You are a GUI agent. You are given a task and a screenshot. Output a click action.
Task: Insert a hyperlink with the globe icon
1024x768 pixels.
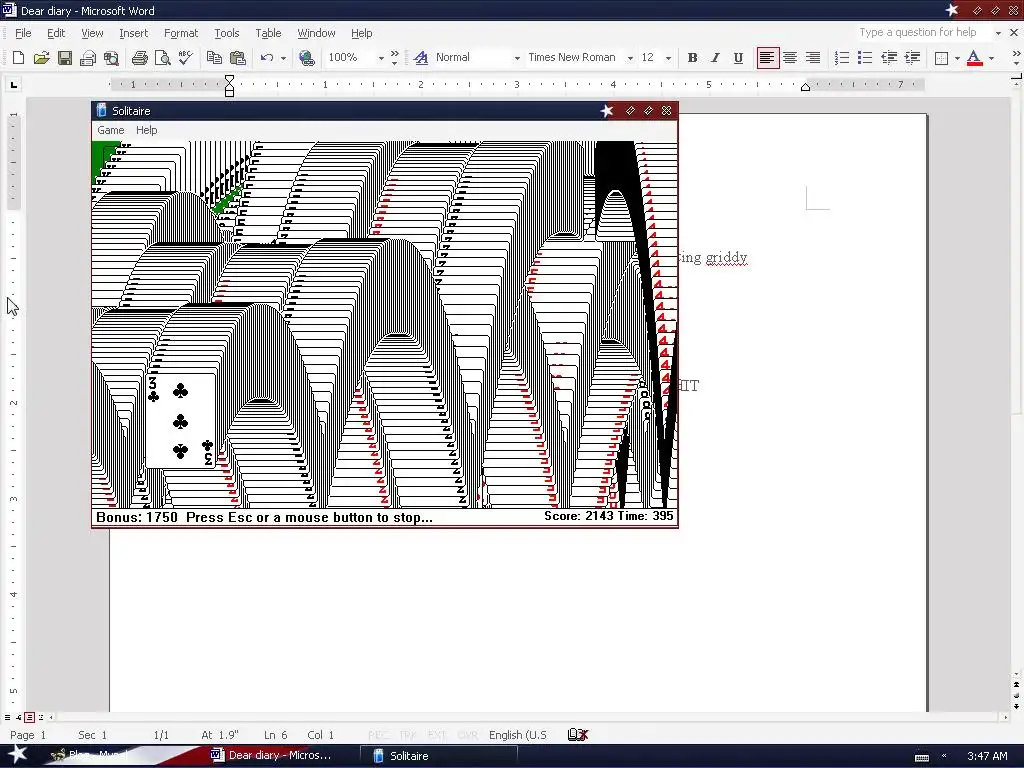(x=306, y=57)
